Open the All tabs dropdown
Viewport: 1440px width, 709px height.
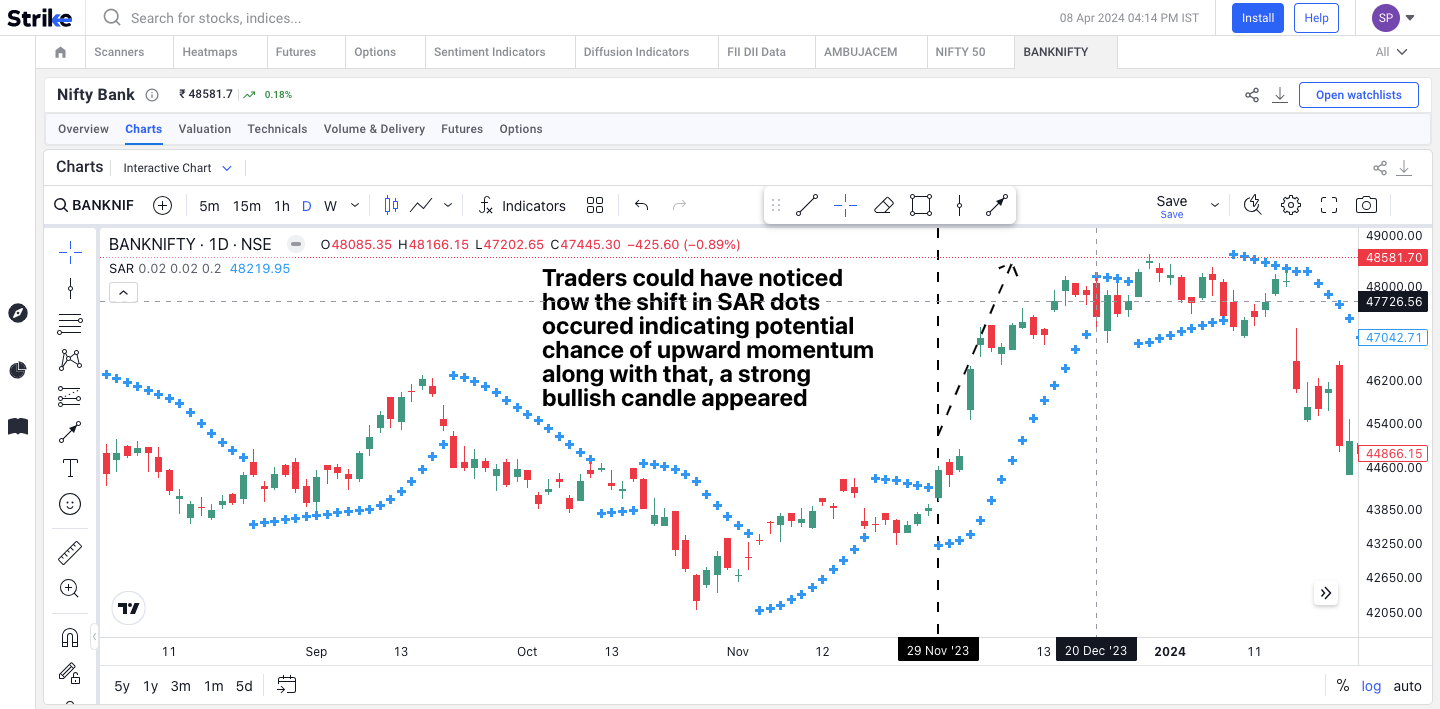pos(1391,52)
